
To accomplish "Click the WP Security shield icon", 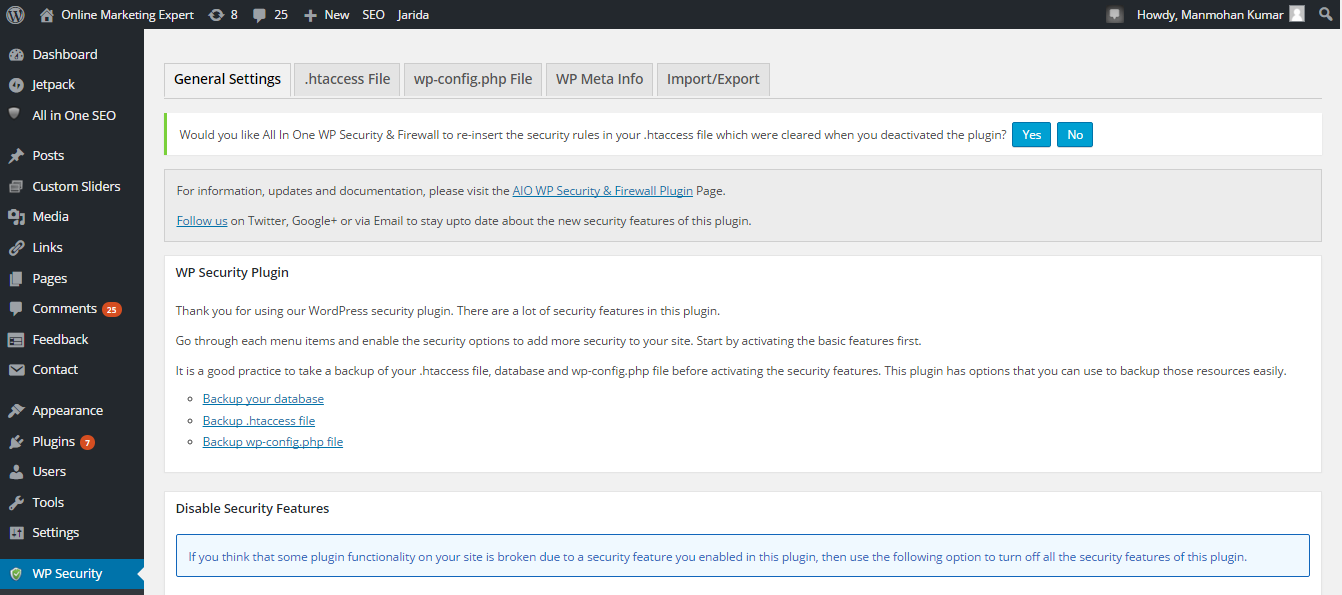I will (15, 574).
